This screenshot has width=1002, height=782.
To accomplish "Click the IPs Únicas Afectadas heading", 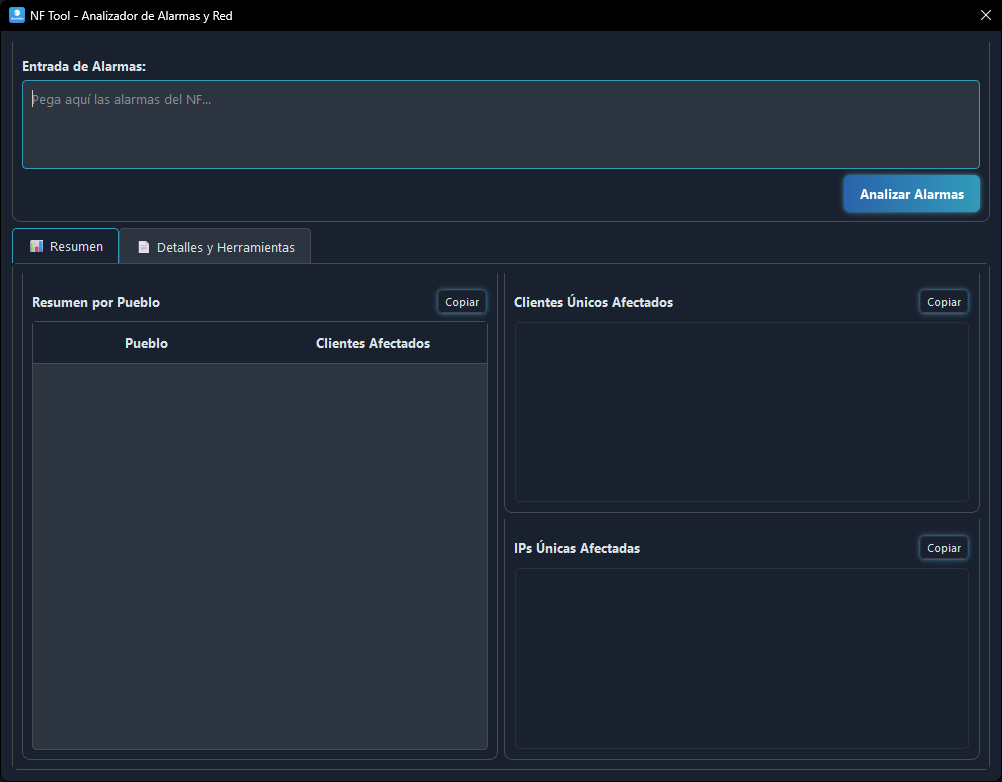I will point(577,548).
